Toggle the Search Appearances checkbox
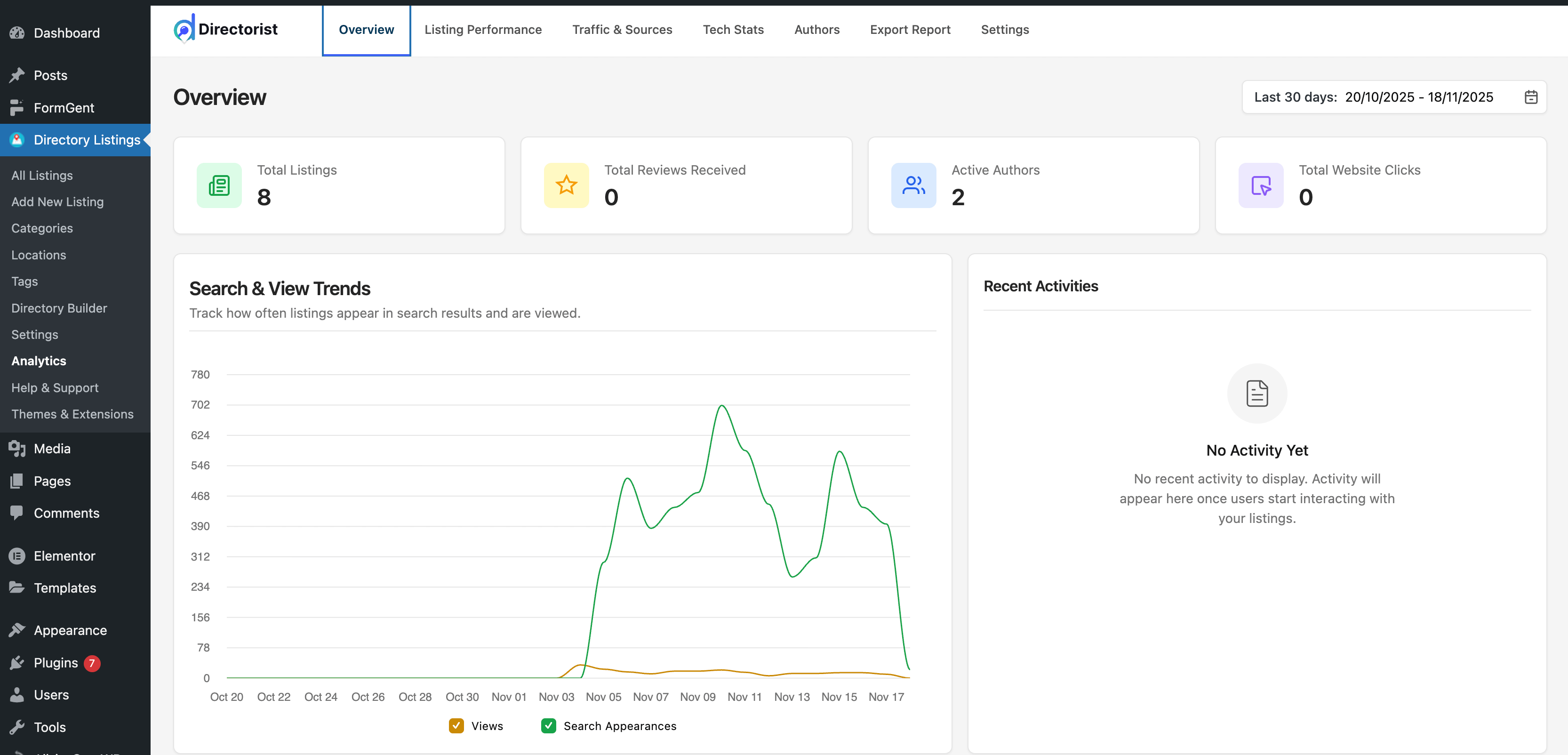Viewport: 1568px width, 755px height. pos(548,726)
